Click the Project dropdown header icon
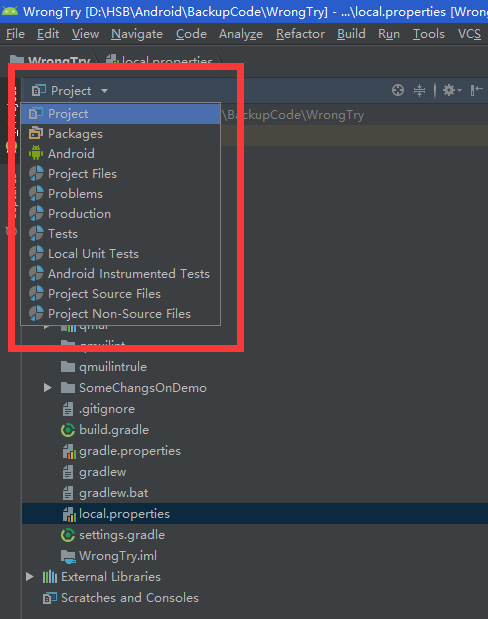Screen dimensions: 488x619 tap(39, 91)
